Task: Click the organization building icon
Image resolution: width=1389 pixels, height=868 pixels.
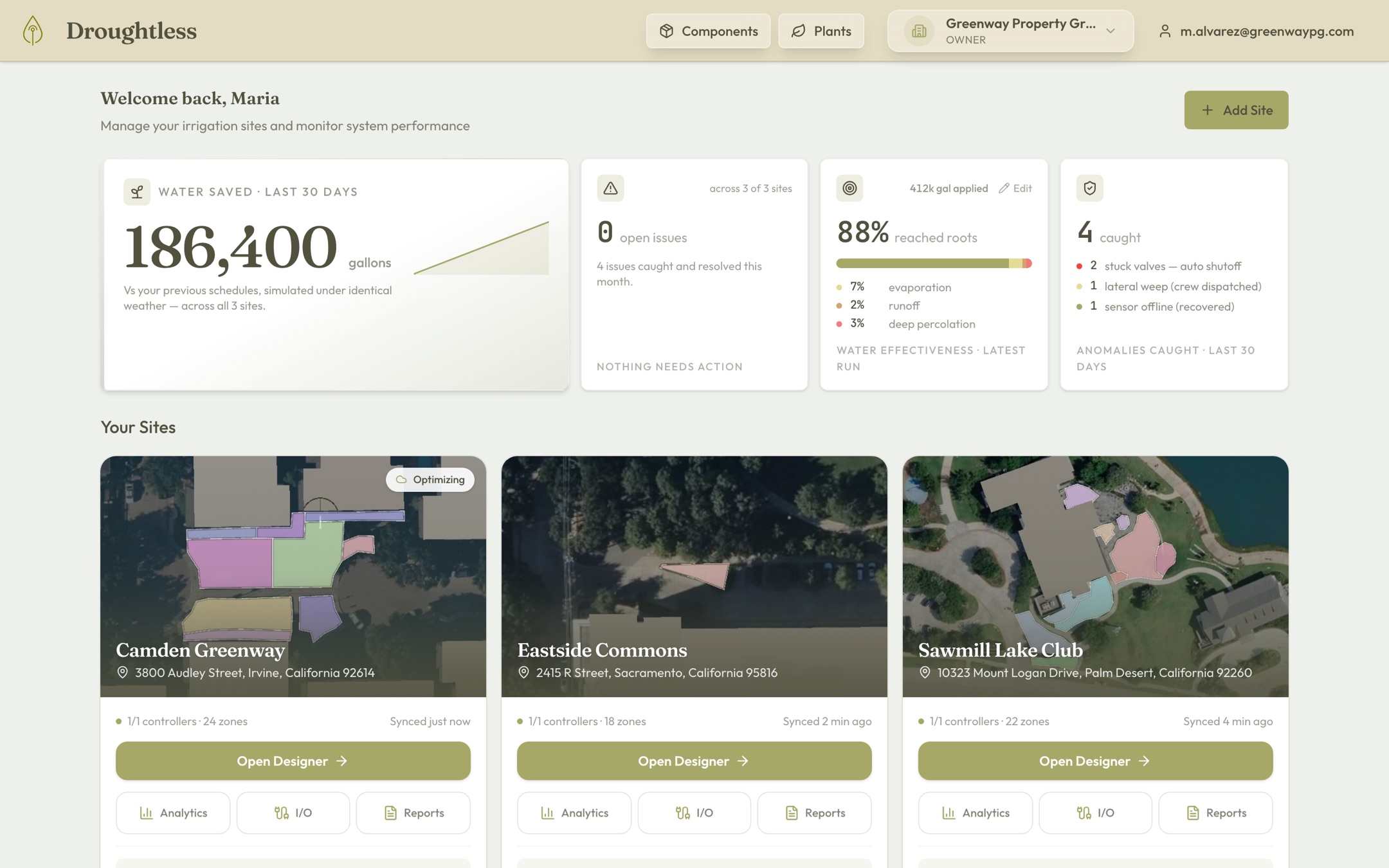Action: 919,31
